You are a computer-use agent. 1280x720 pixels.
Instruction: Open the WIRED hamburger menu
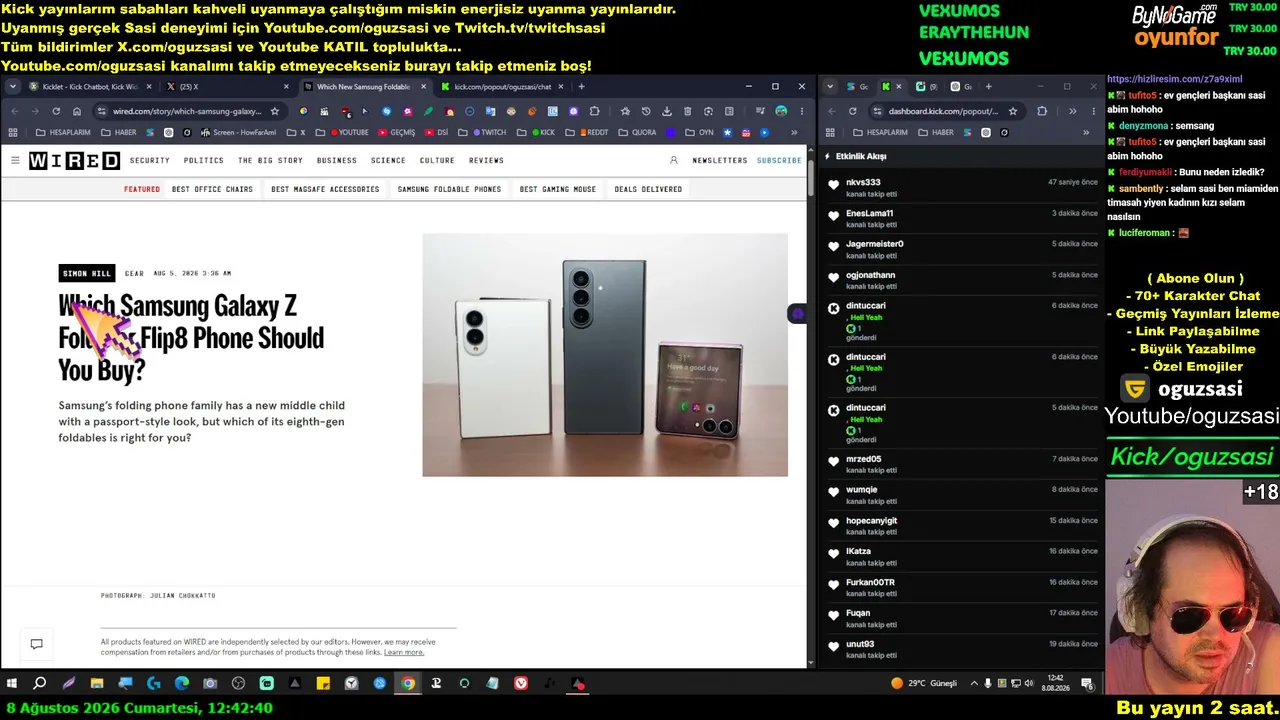coord(15,160)
